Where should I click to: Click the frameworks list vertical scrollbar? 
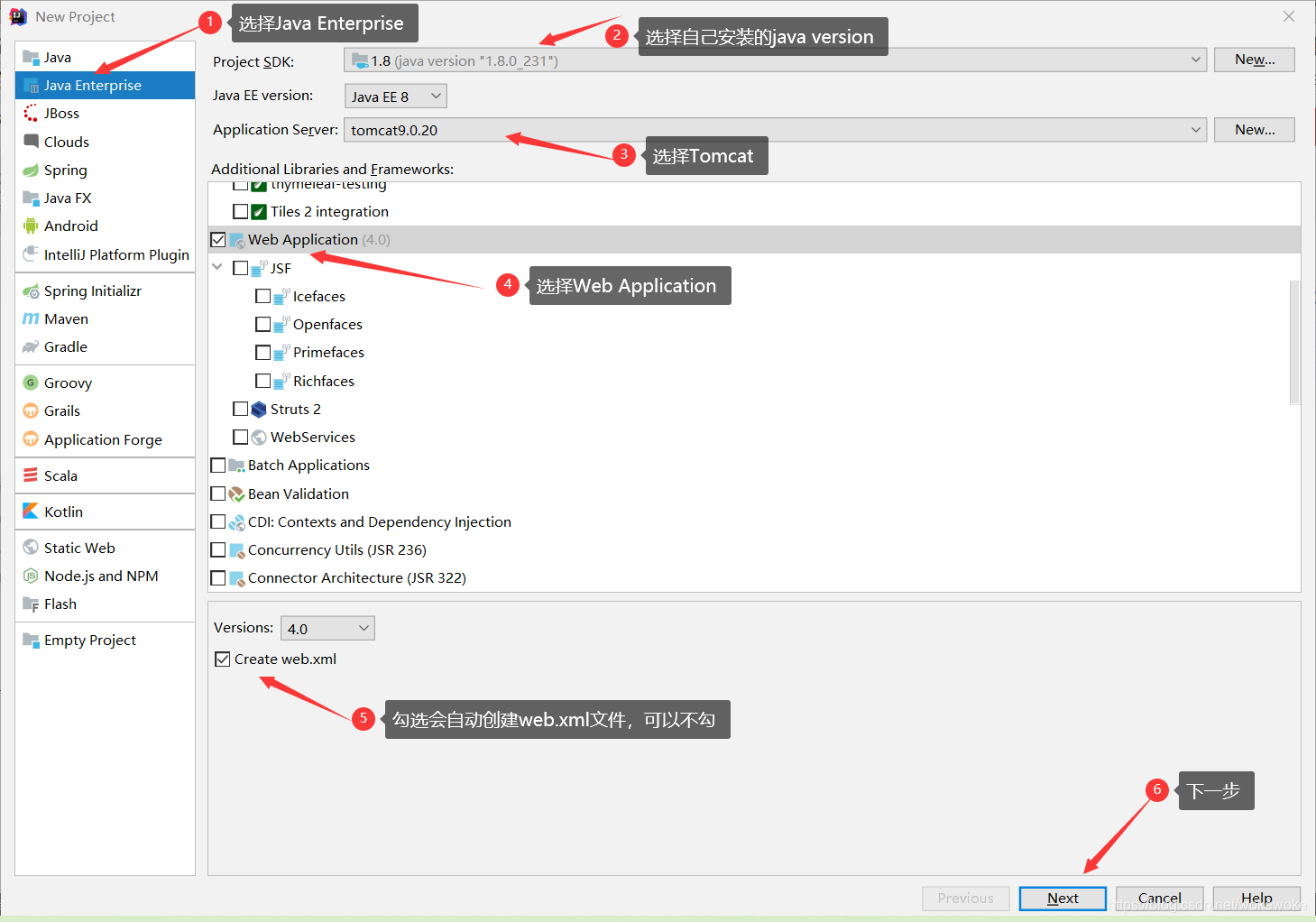[1295, 343]
